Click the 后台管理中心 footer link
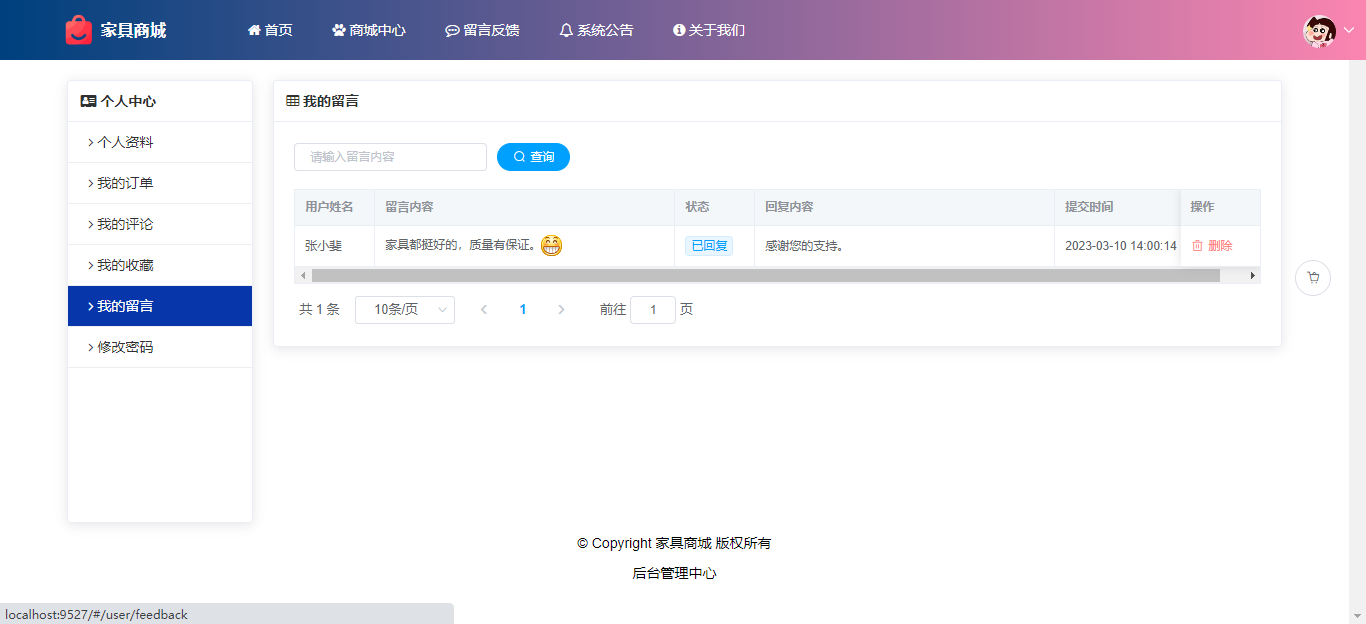This screenshot has height=624, width=1366. (674, 573)
